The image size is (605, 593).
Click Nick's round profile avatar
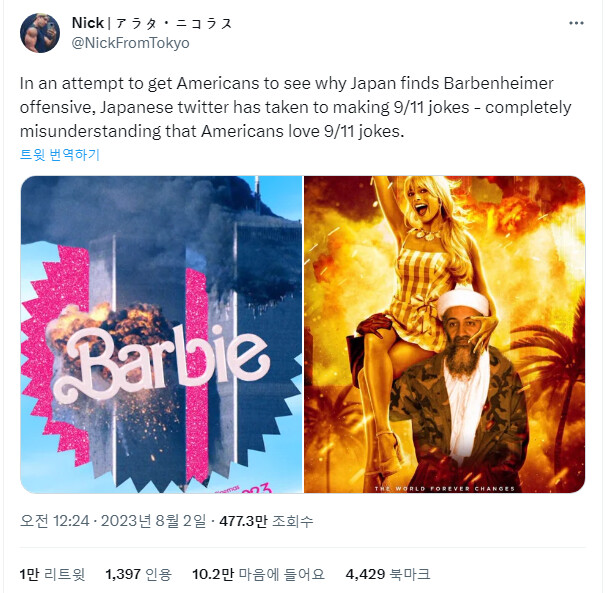pyautogui.click(x=40, y=33)
